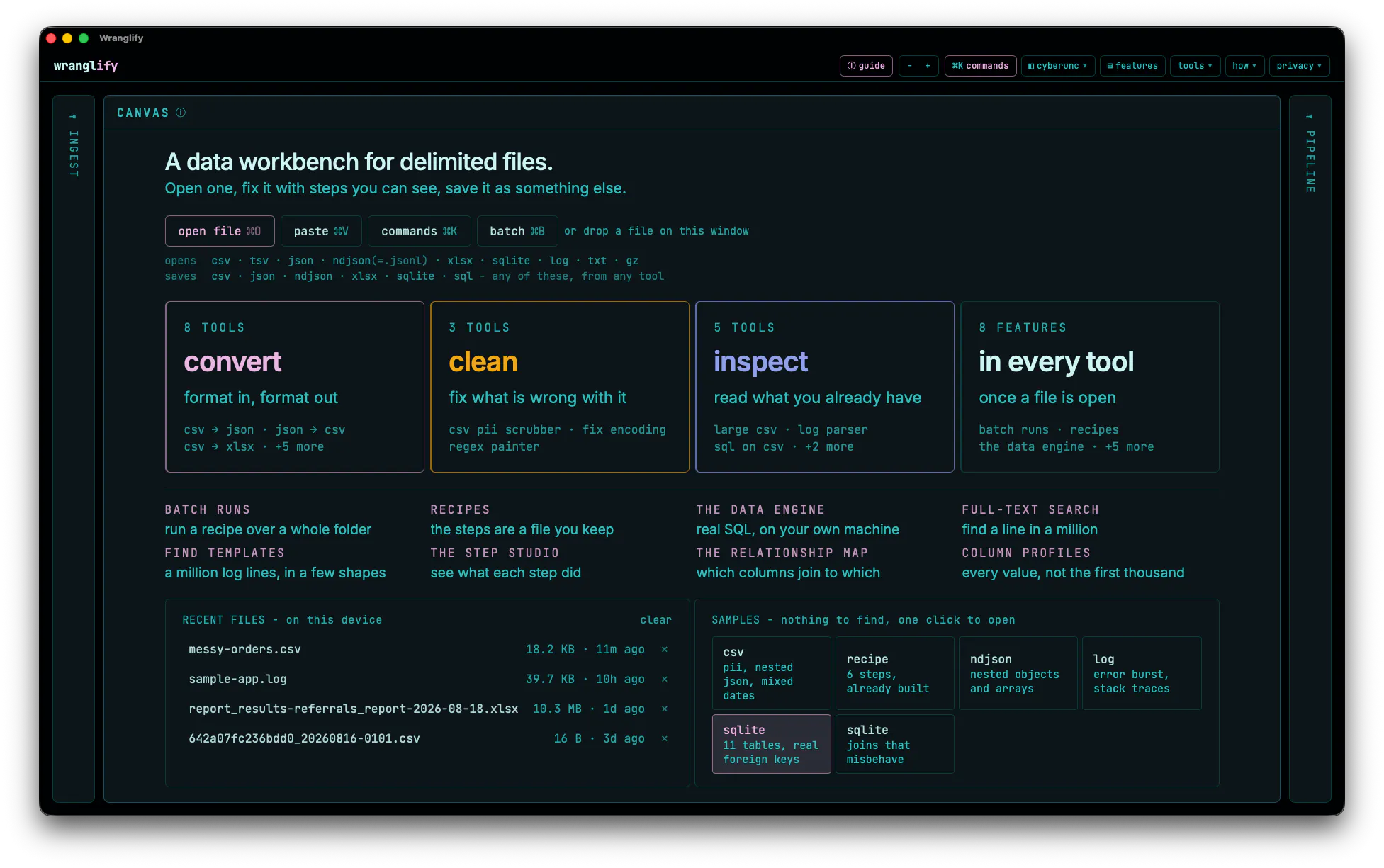This screenshot has height=868, width=1384.
Task: Remove messy-orders.csv from recent files
Action: [x=665, y=649]
